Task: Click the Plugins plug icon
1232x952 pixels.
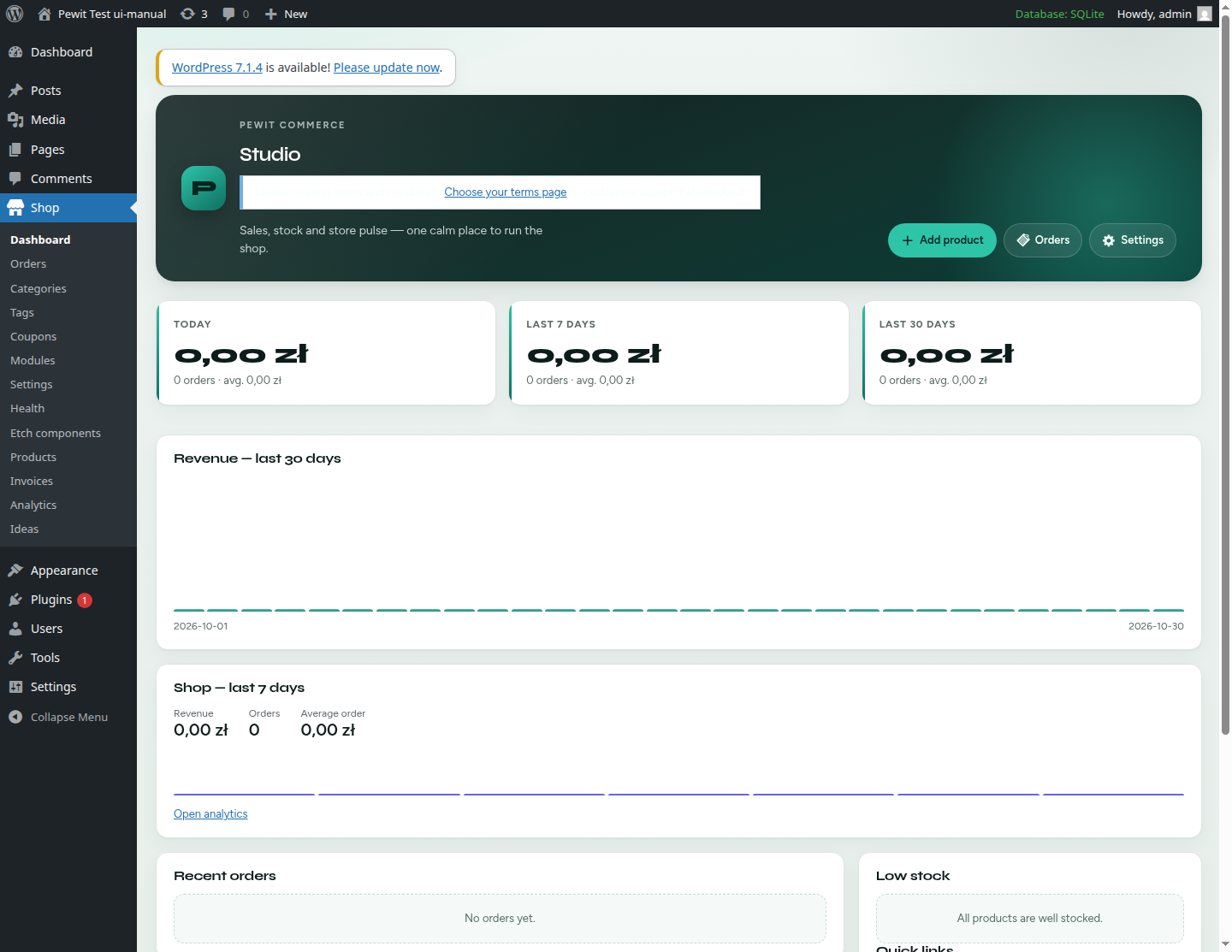Action: [x=15, y=600]
